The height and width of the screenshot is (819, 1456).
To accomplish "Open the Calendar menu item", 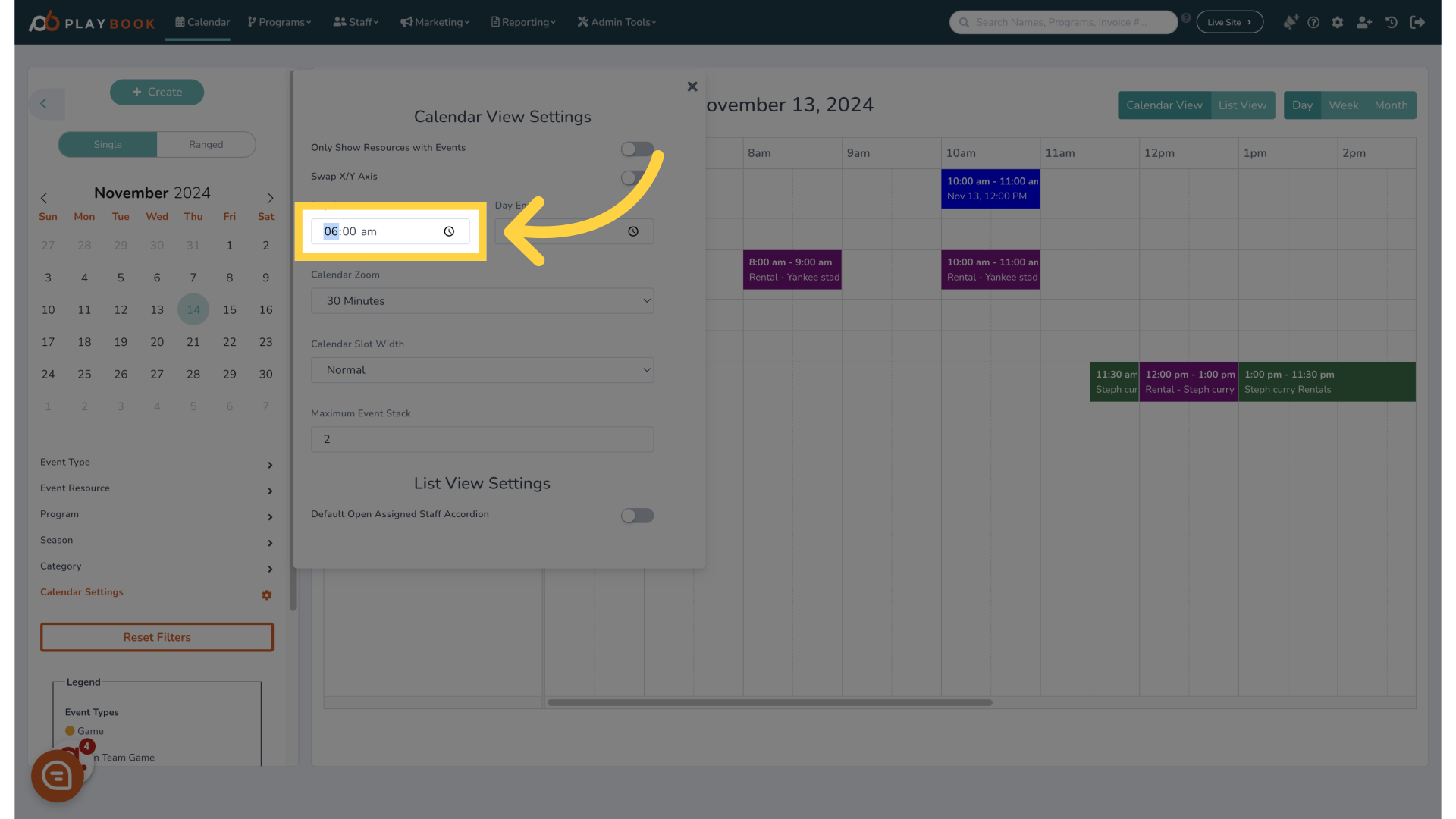I will tap(202, 22).
